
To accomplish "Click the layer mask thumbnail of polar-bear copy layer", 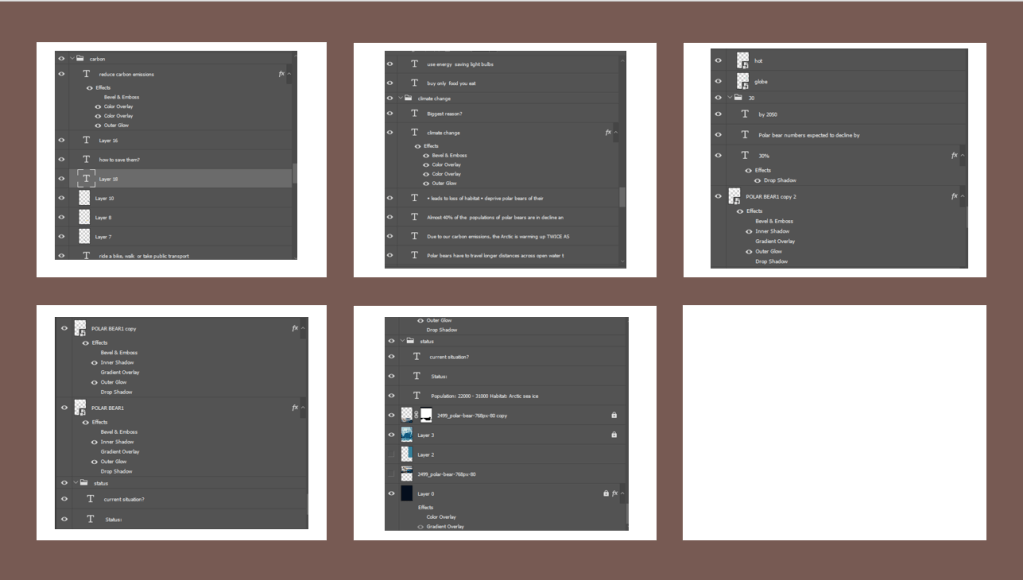I will (424, 414).
